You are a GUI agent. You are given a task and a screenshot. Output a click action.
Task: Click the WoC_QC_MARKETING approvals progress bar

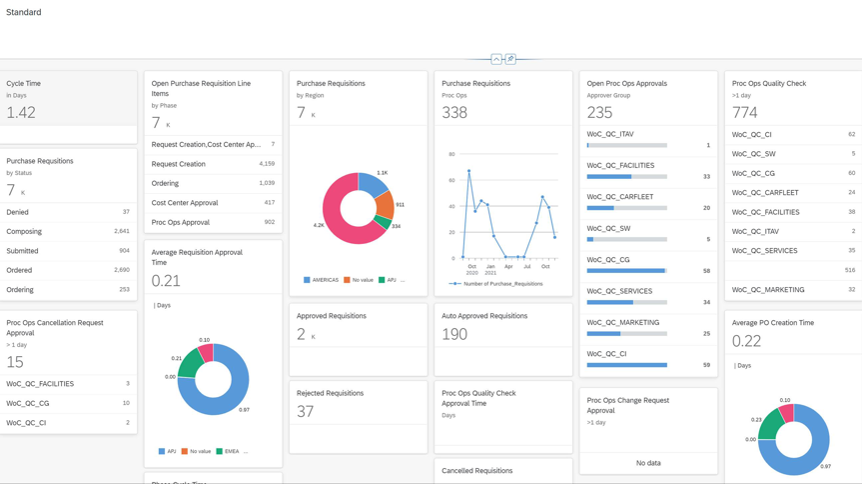[x=627, y=334]
